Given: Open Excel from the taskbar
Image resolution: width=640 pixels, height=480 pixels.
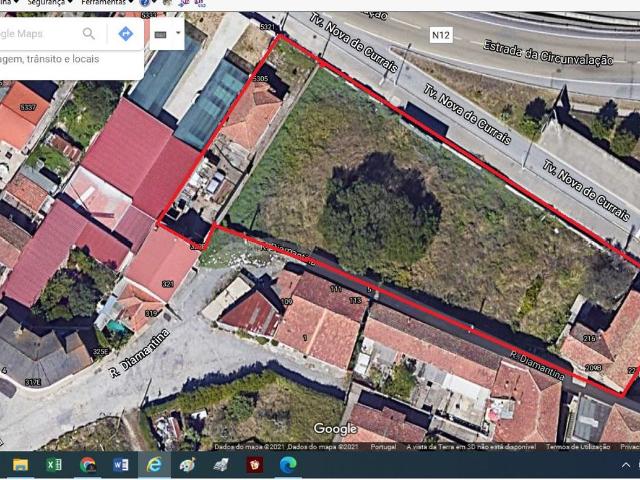Looking at the screenshot, I should 54,464.
